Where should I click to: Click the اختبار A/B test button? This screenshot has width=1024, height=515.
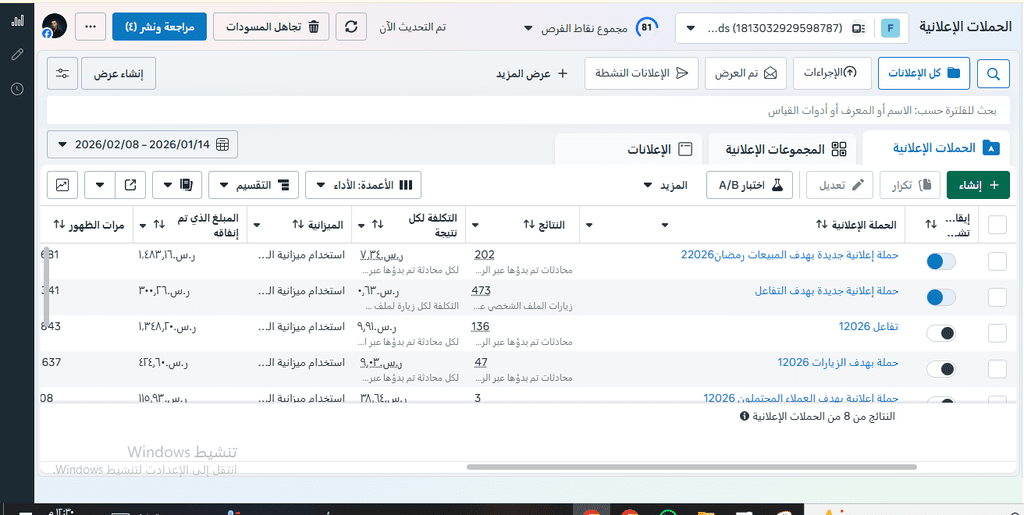750,185
